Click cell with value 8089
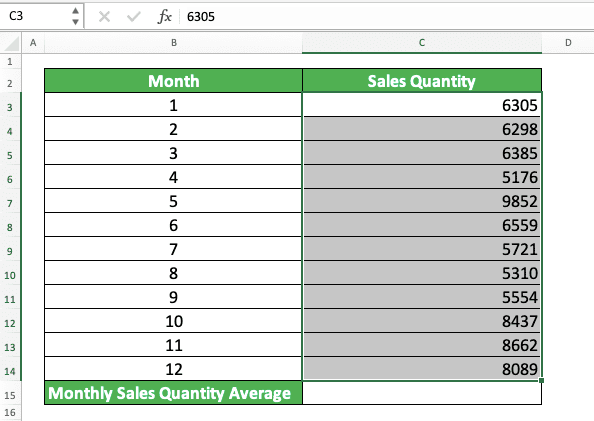 pos(422,369)
